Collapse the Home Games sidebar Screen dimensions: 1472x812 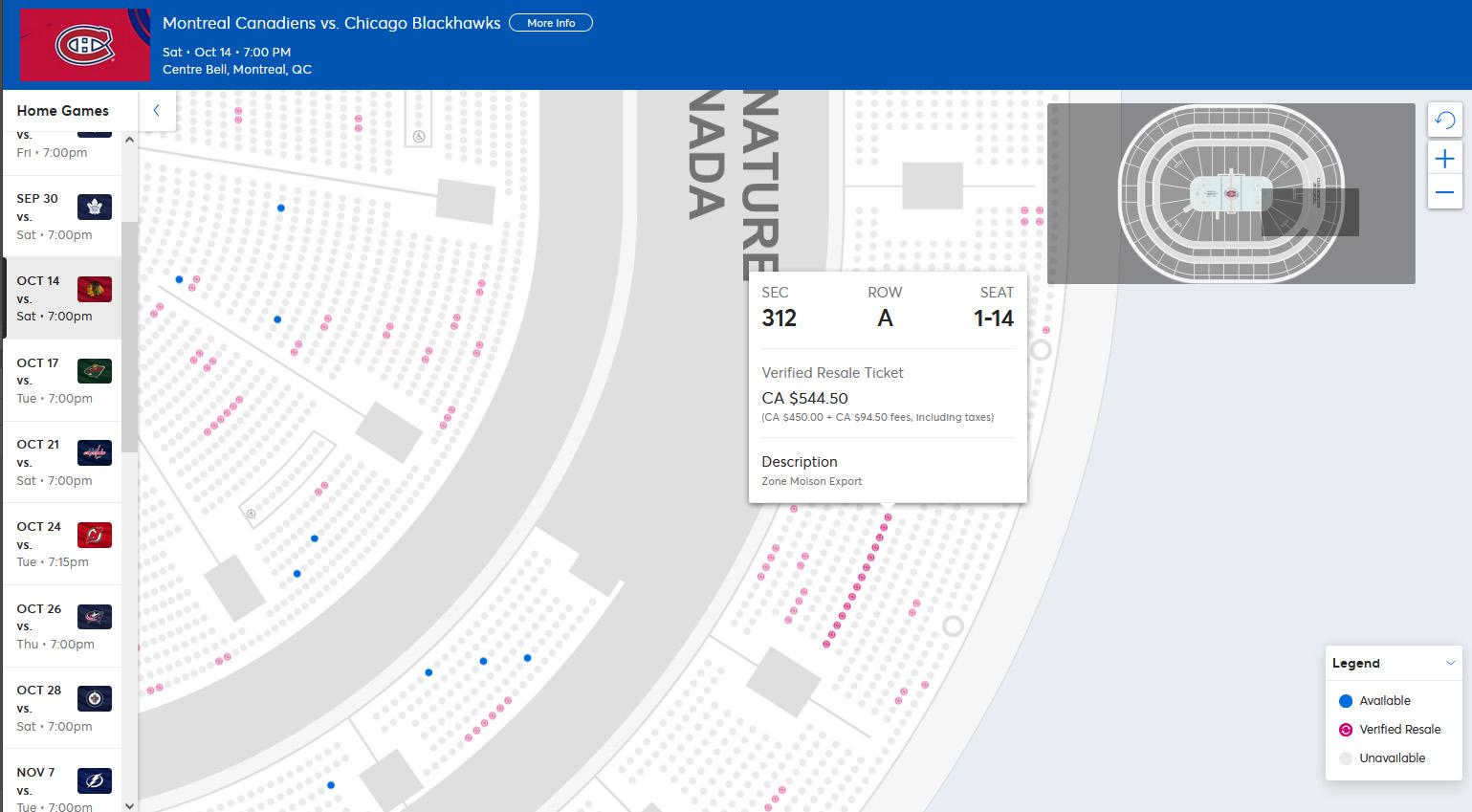point(156,110)
